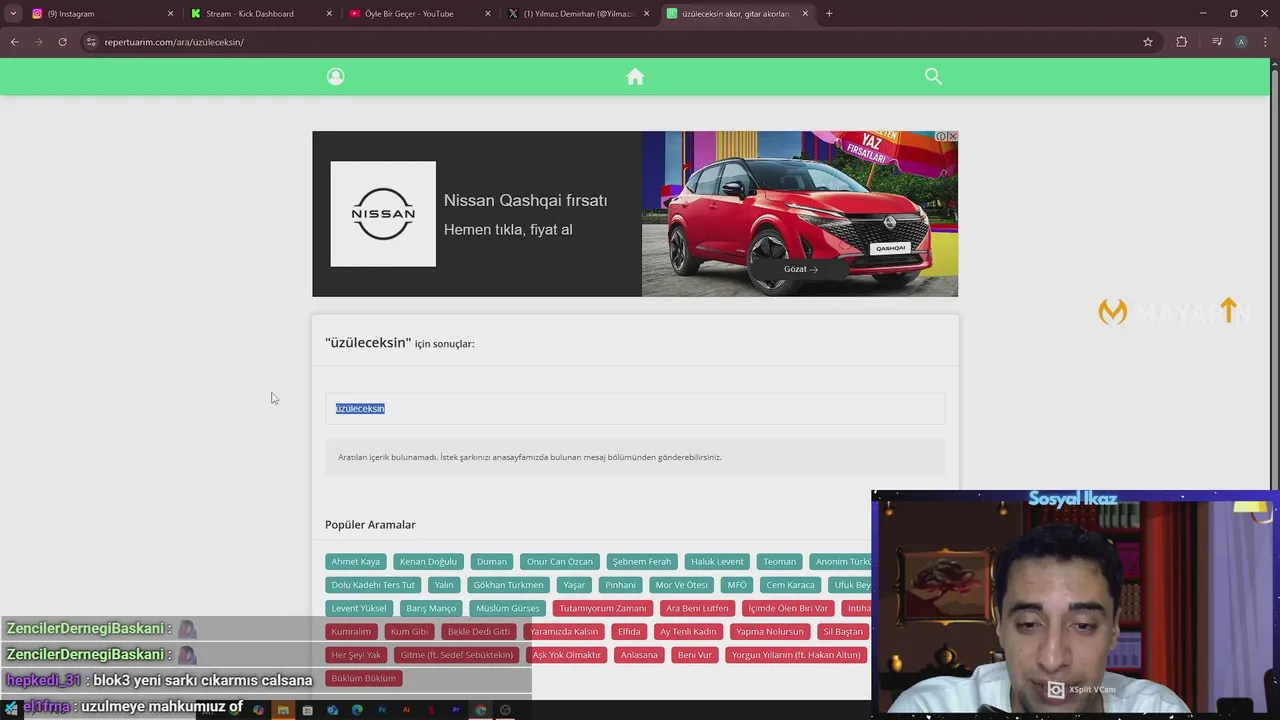Click the Gözat button on the ad
Image resolution: width=1280 pixels, height=720 pixels.
click(800, 269)
